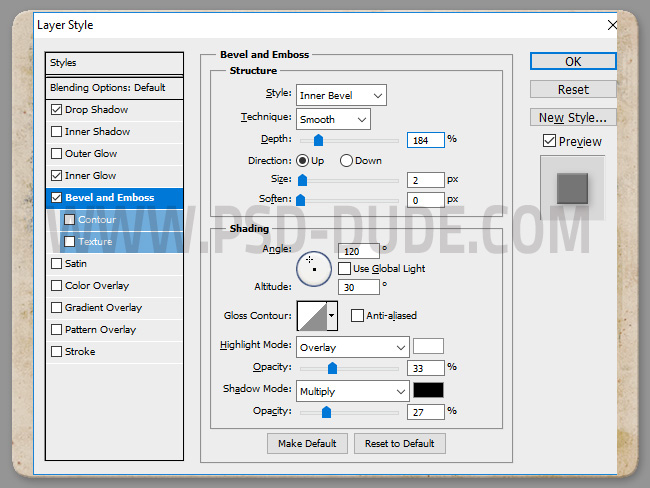Click the Altitude input field
The image size is (650, 488).
[x=359, y=287]
